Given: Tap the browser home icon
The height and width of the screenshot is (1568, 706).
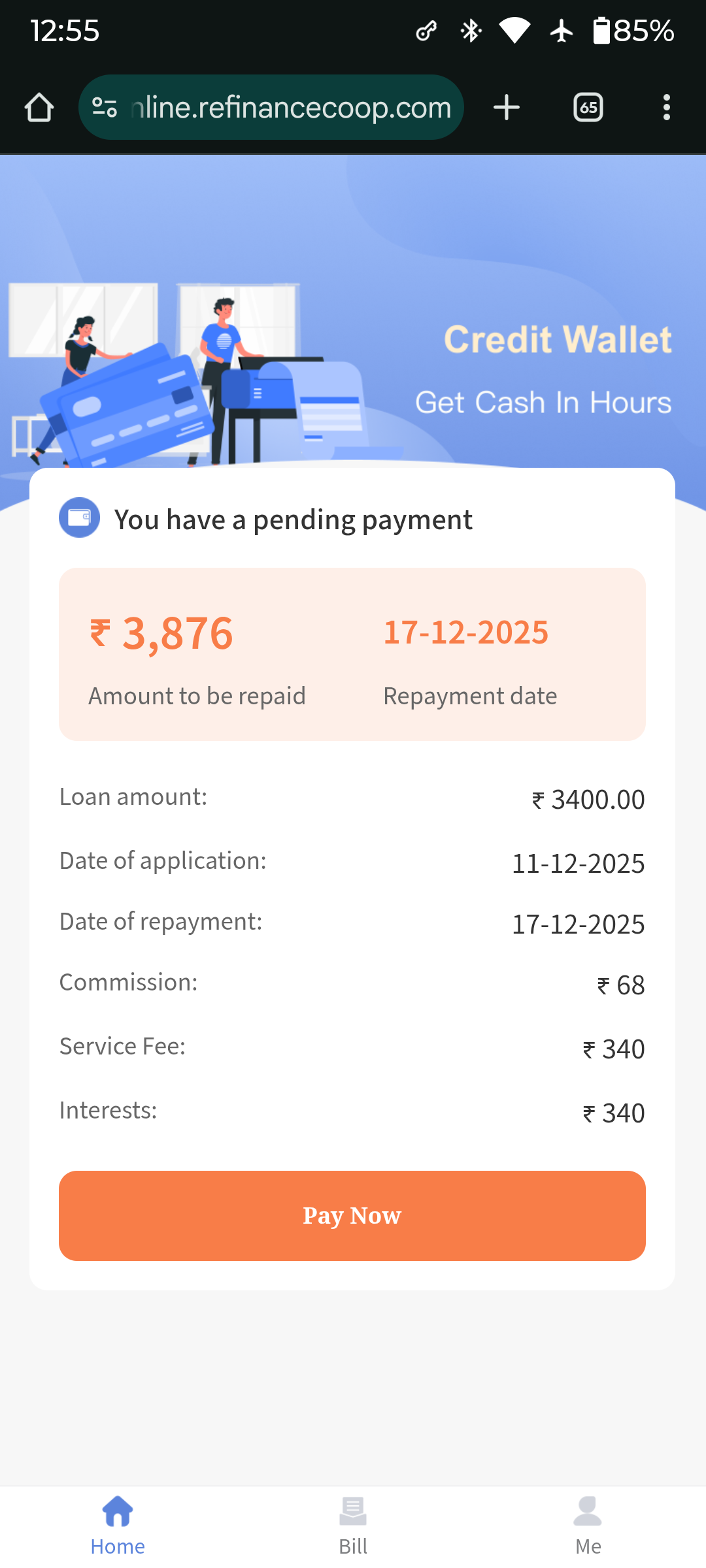Looking at the screenshot, I should coord(39,107).
